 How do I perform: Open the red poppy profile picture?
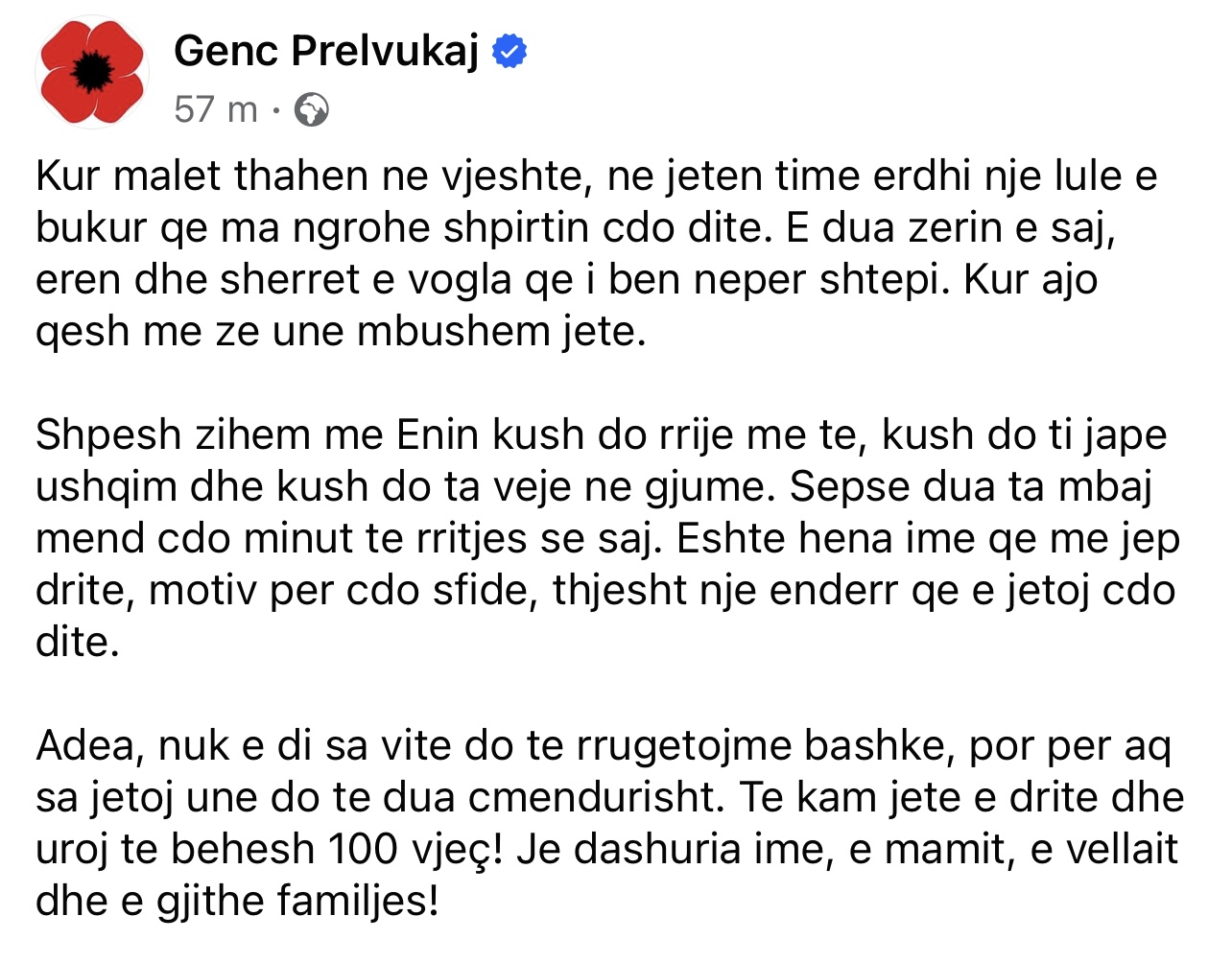click(x=92, y=71)
